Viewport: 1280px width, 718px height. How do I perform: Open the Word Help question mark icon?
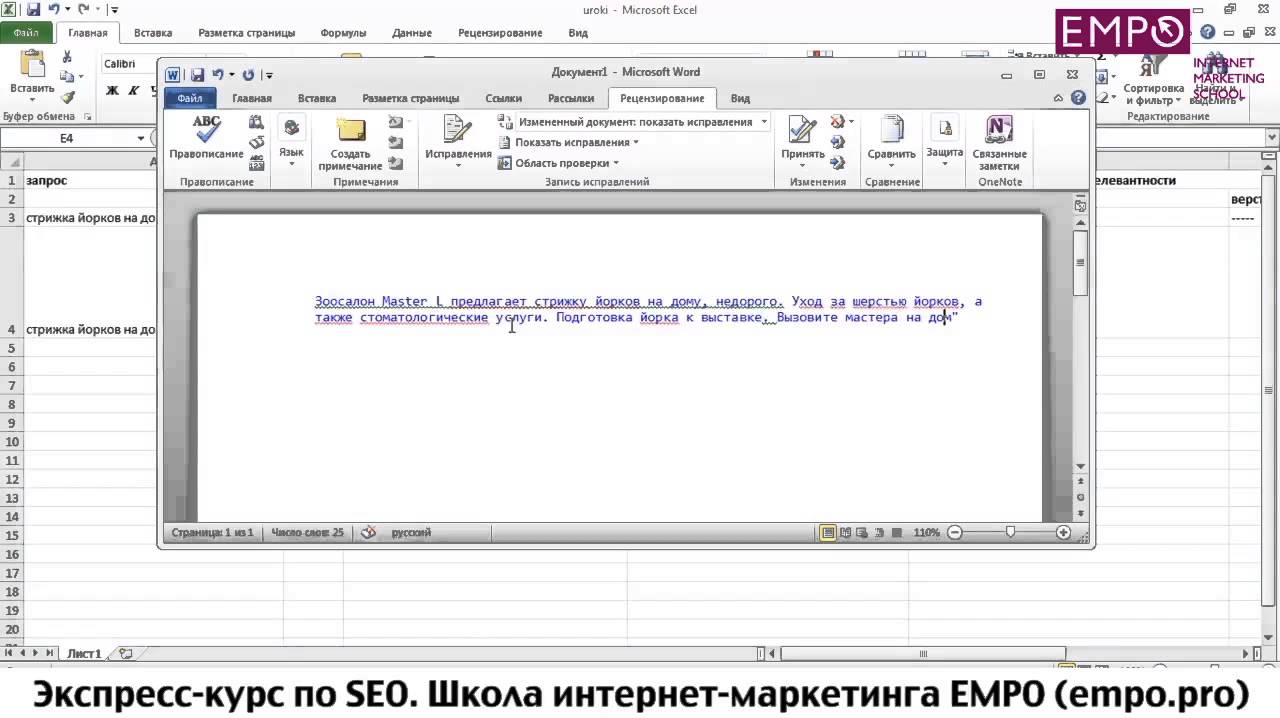[x=1078, y=98]
